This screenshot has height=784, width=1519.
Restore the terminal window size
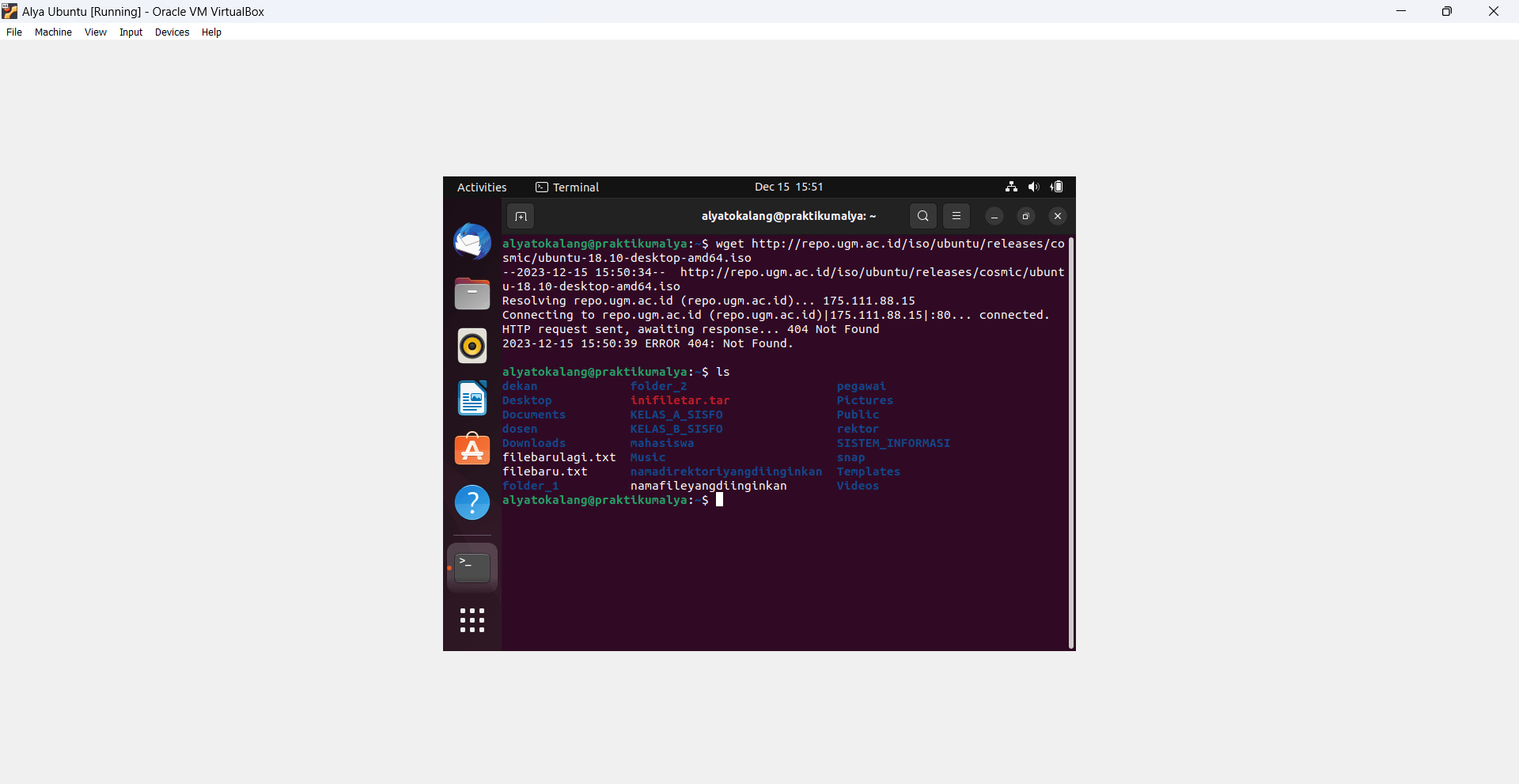[1026, 216]
